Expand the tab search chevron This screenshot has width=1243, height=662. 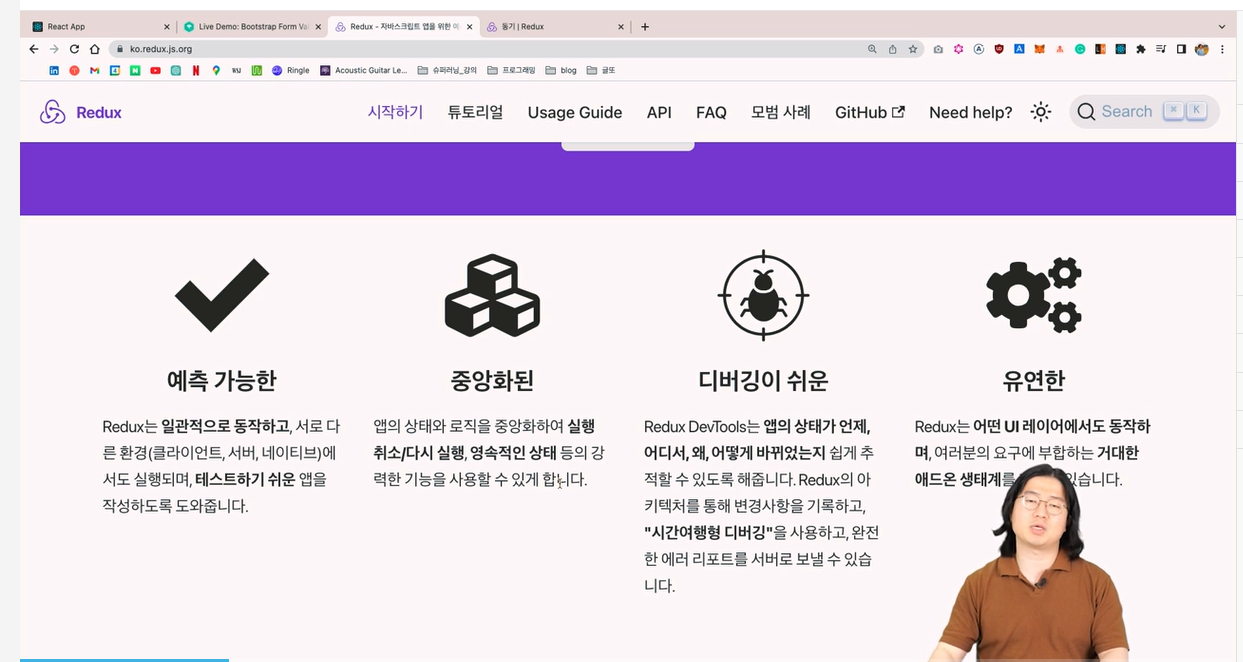[x=1222, y=27]
